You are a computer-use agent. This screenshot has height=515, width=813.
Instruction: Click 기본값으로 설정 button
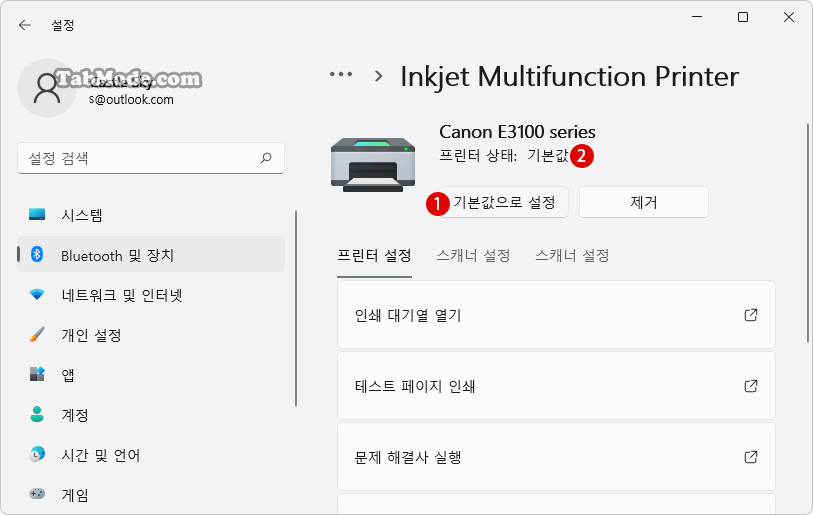(x=504, y=202)
